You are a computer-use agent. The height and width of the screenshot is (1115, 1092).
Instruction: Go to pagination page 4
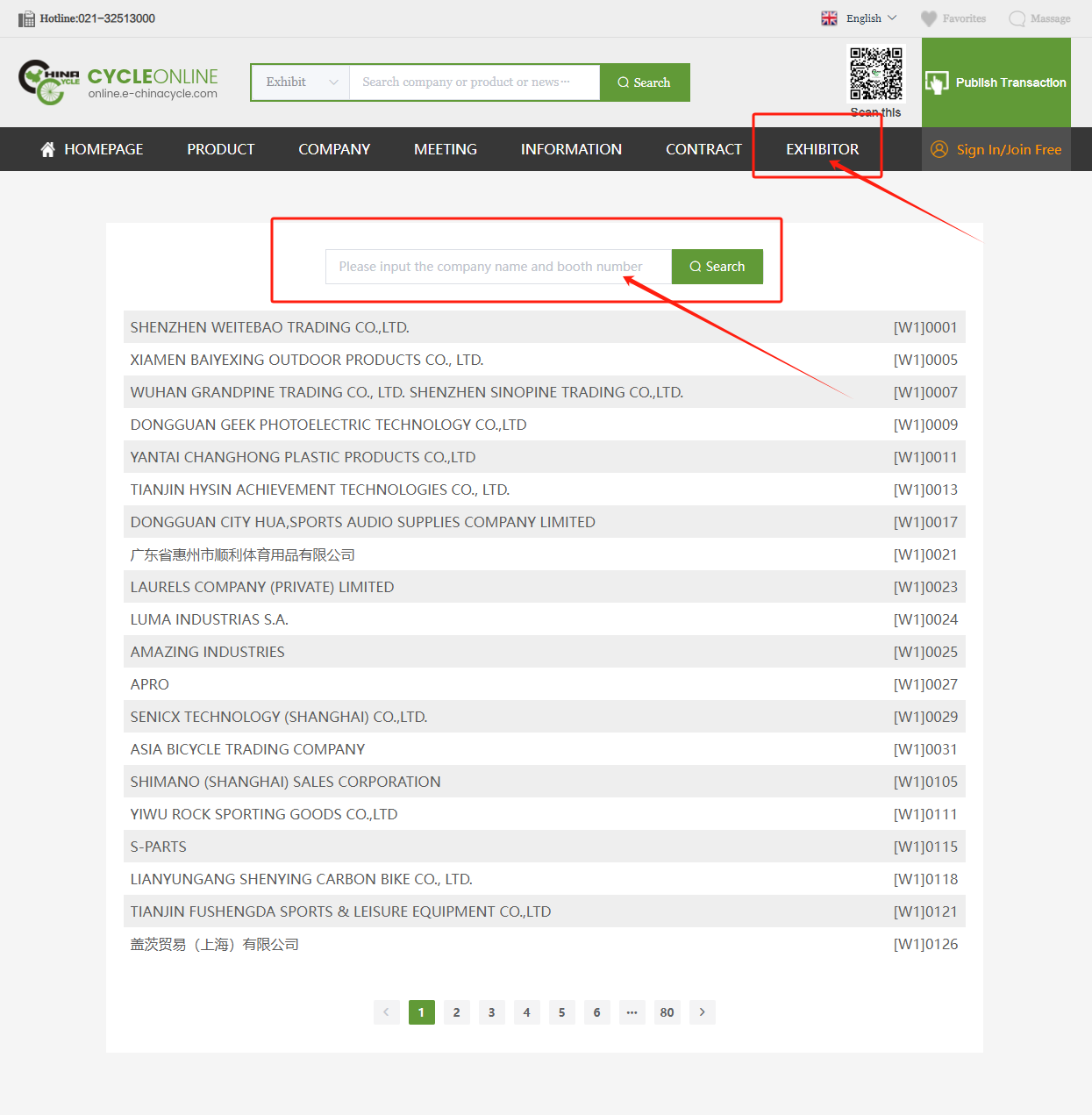(527, 1012)
